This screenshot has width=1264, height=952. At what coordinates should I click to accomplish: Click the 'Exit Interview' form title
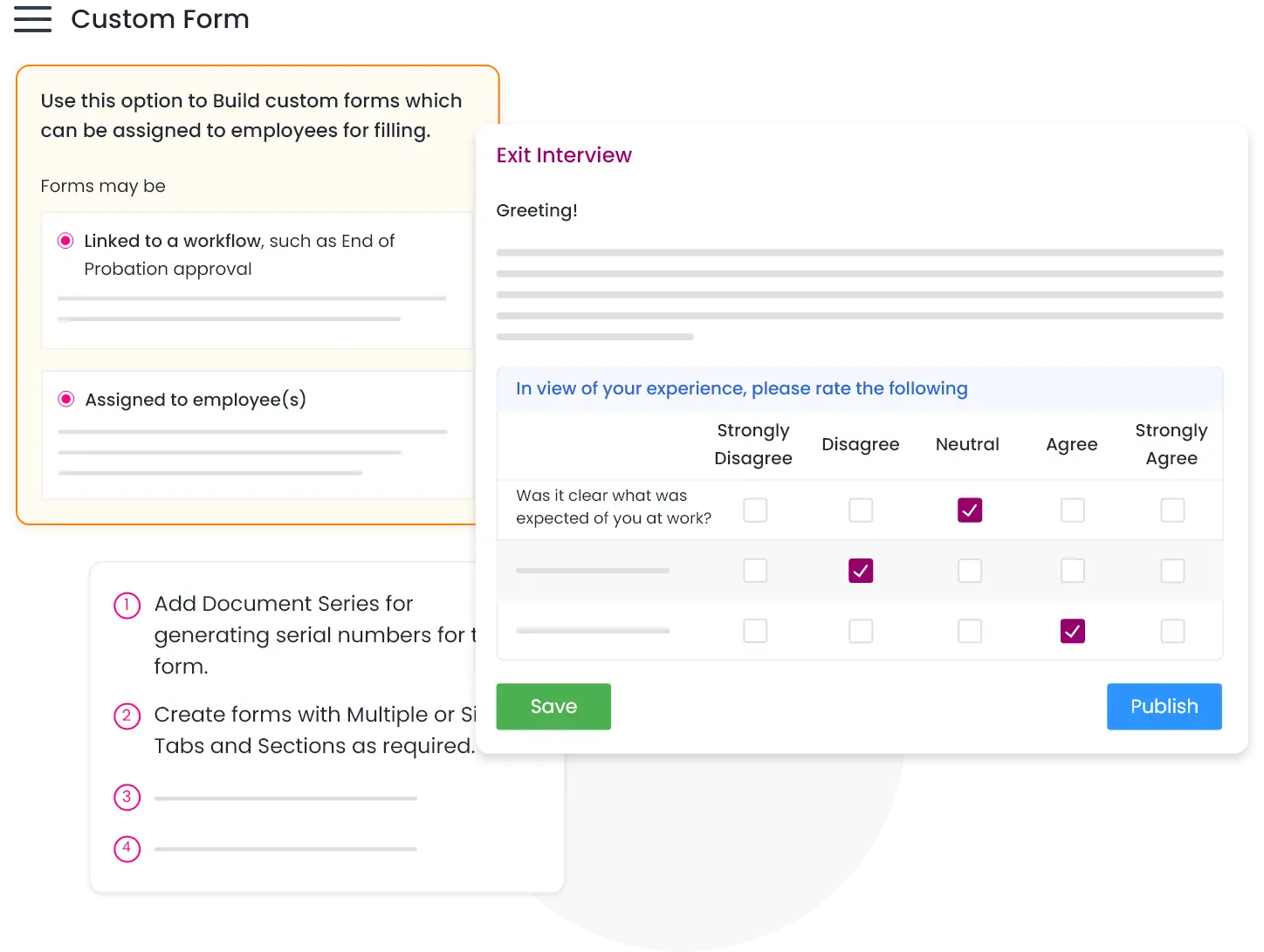coord(564,155)
